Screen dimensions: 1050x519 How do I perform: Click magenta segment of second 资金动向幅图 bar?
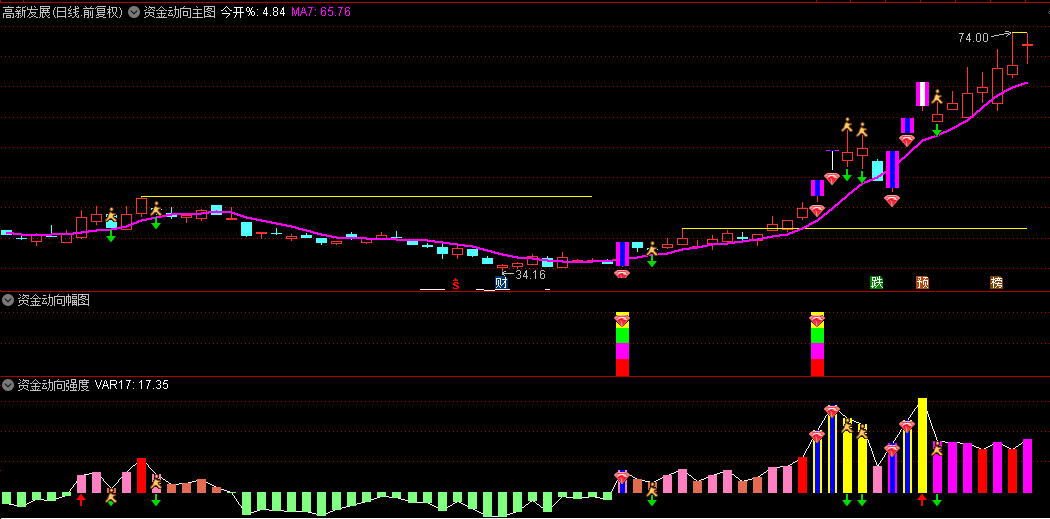817,352
